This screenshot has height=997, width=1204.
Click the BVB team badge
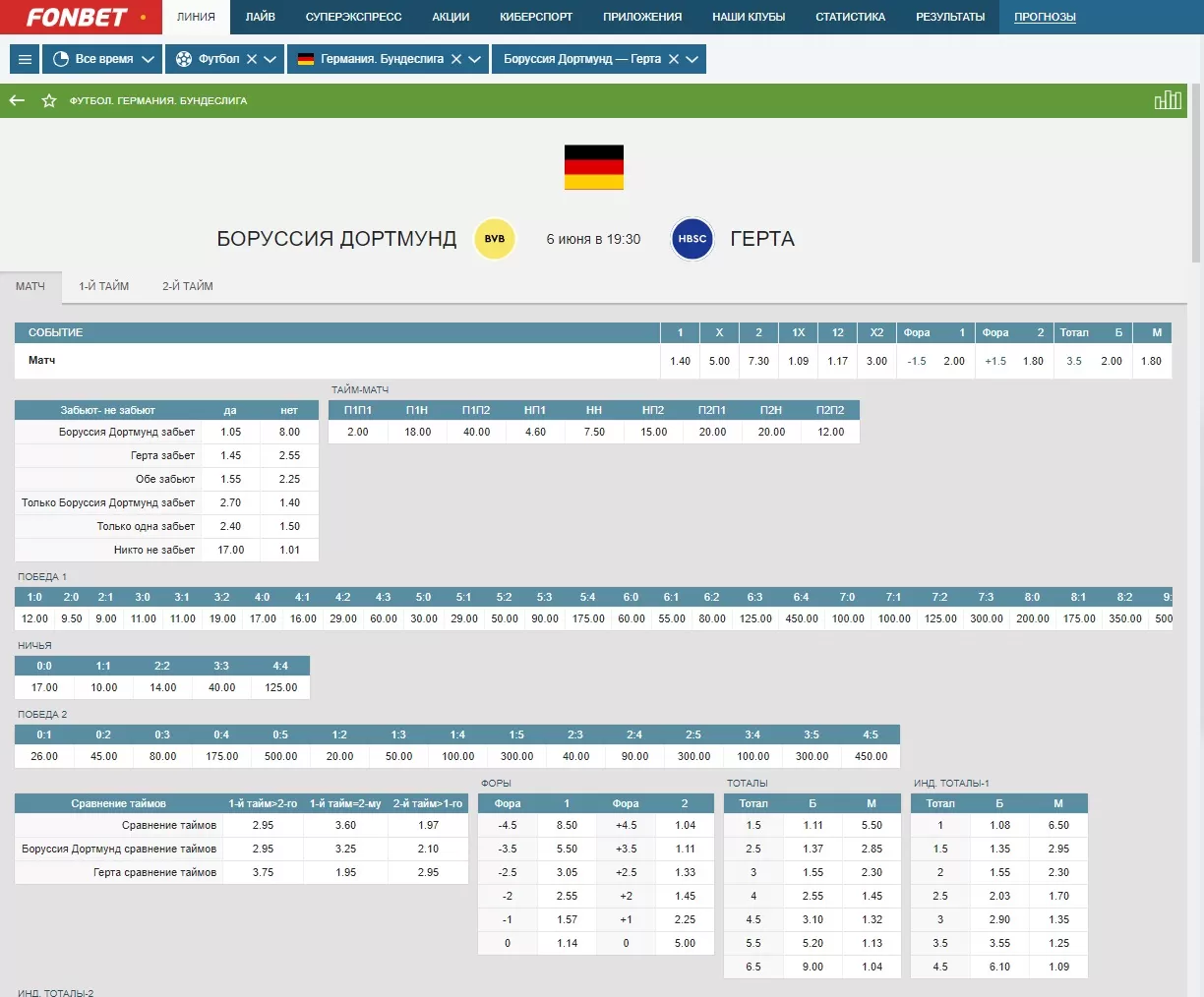(x=495, y=239)
